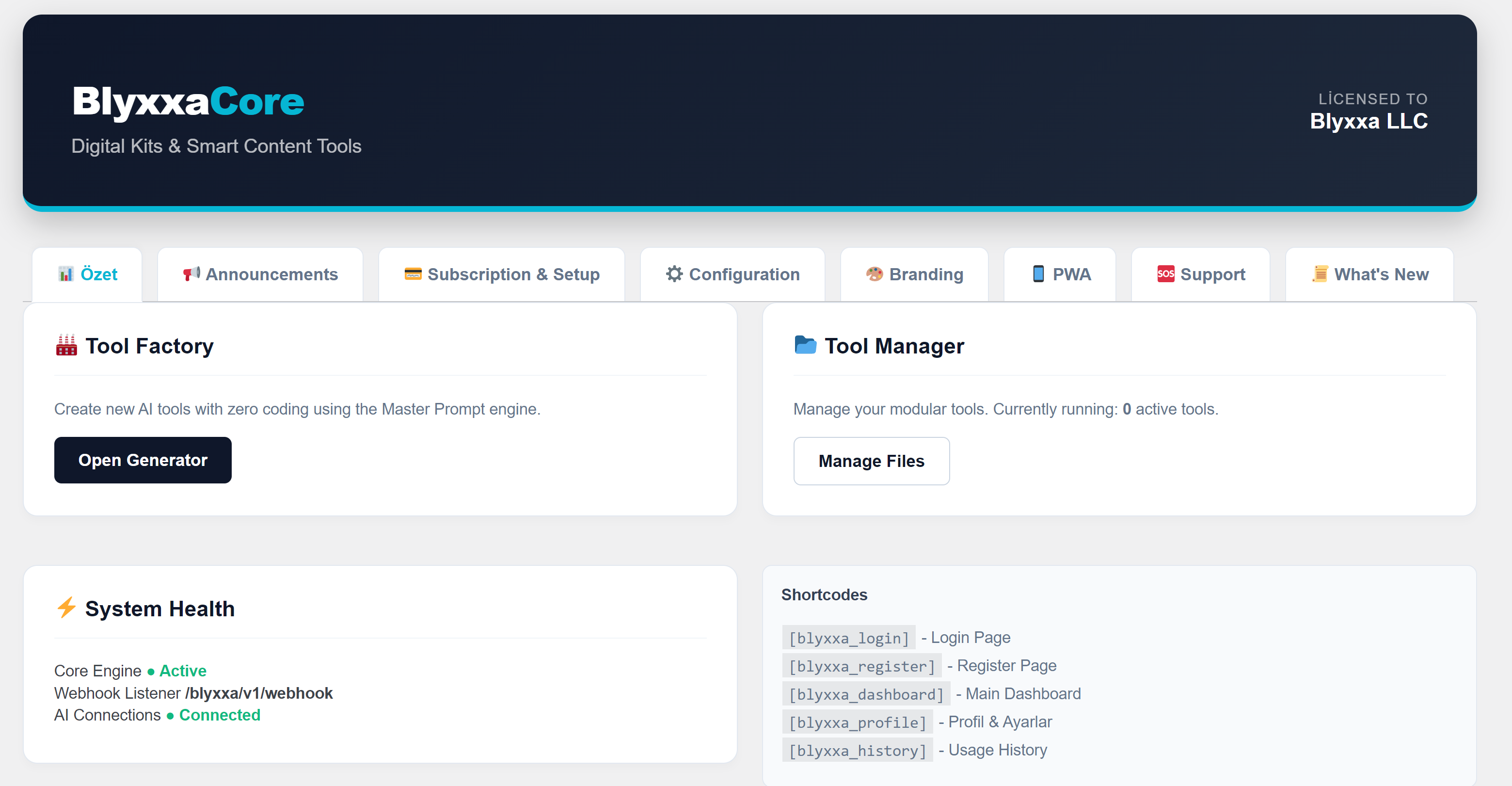Click the factory icon in Tool Factory
This screenshot has height=786, width=1512.
coord(66,345)
